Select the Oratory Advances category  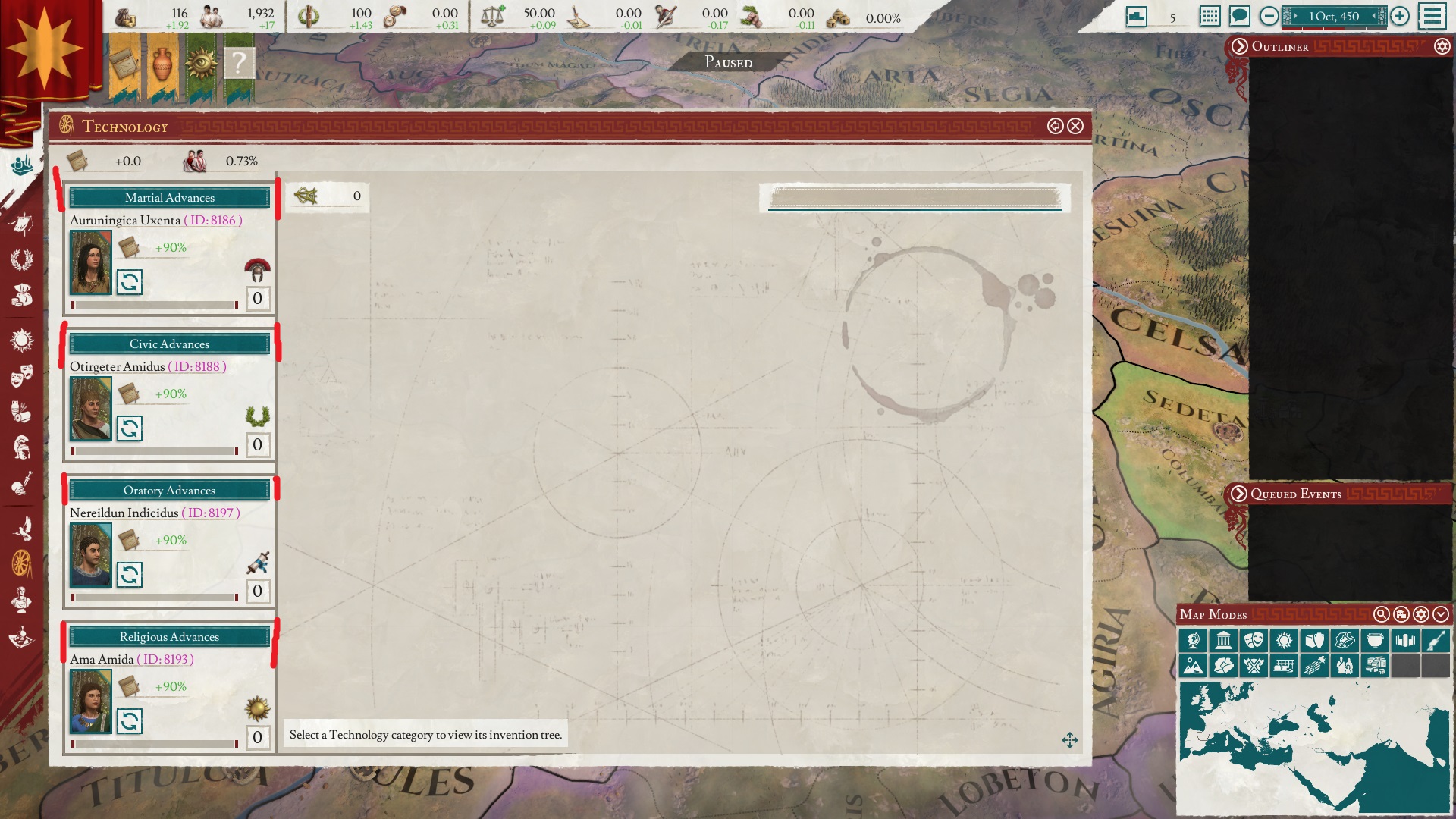169,490
